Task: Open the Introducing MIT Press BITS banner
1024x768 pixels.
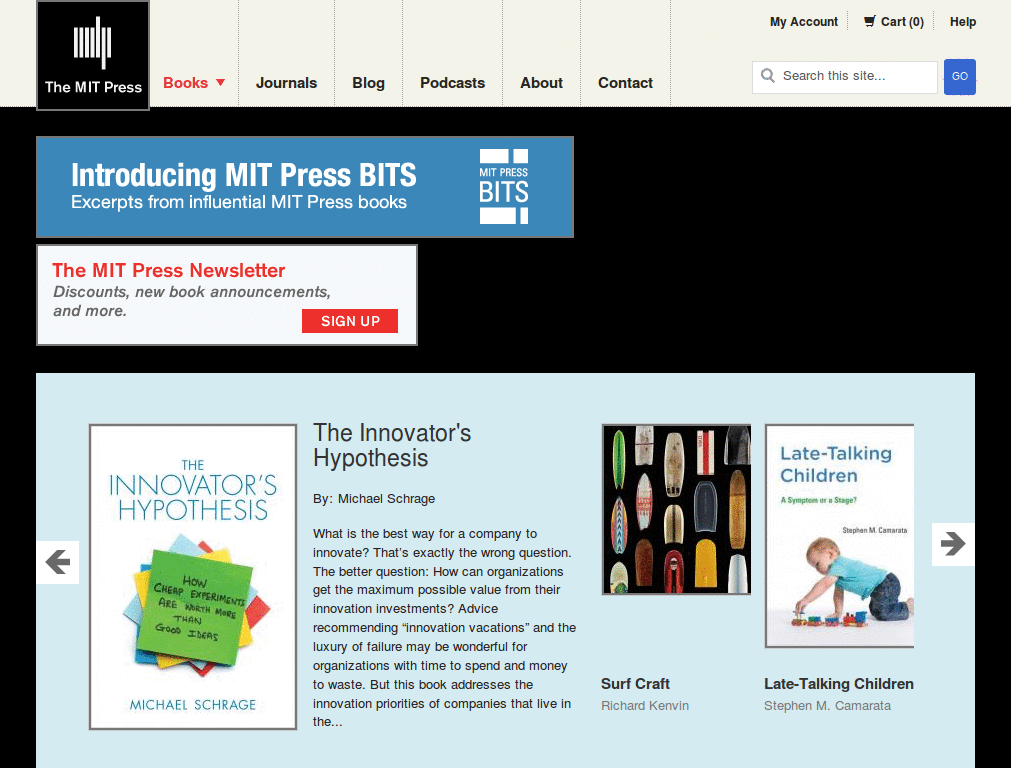Action: pos(305,187)
